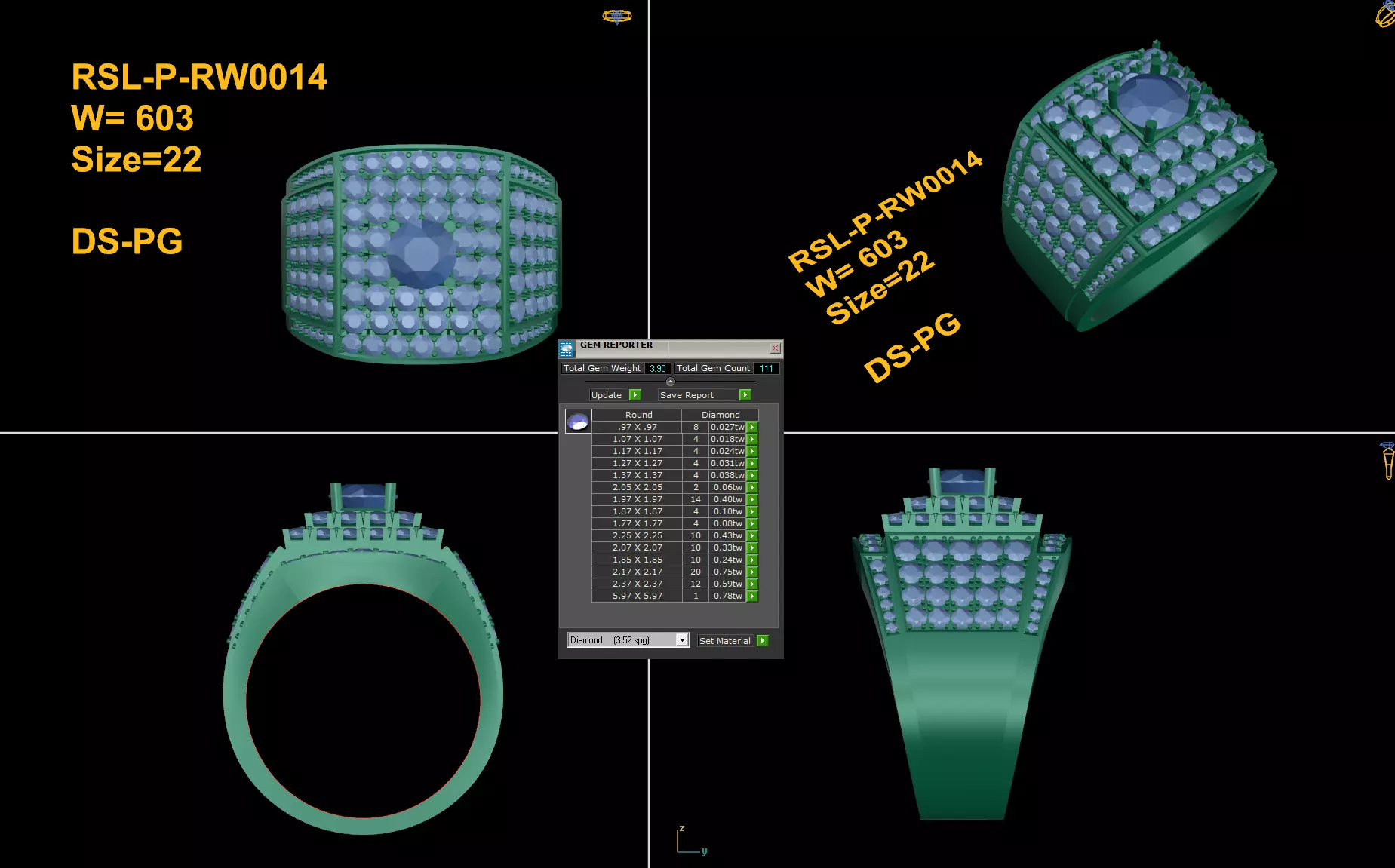1395x868 pixels.
Task: Select the 5.97 X 5.97 size cell
Action: (x=638, y=596)
